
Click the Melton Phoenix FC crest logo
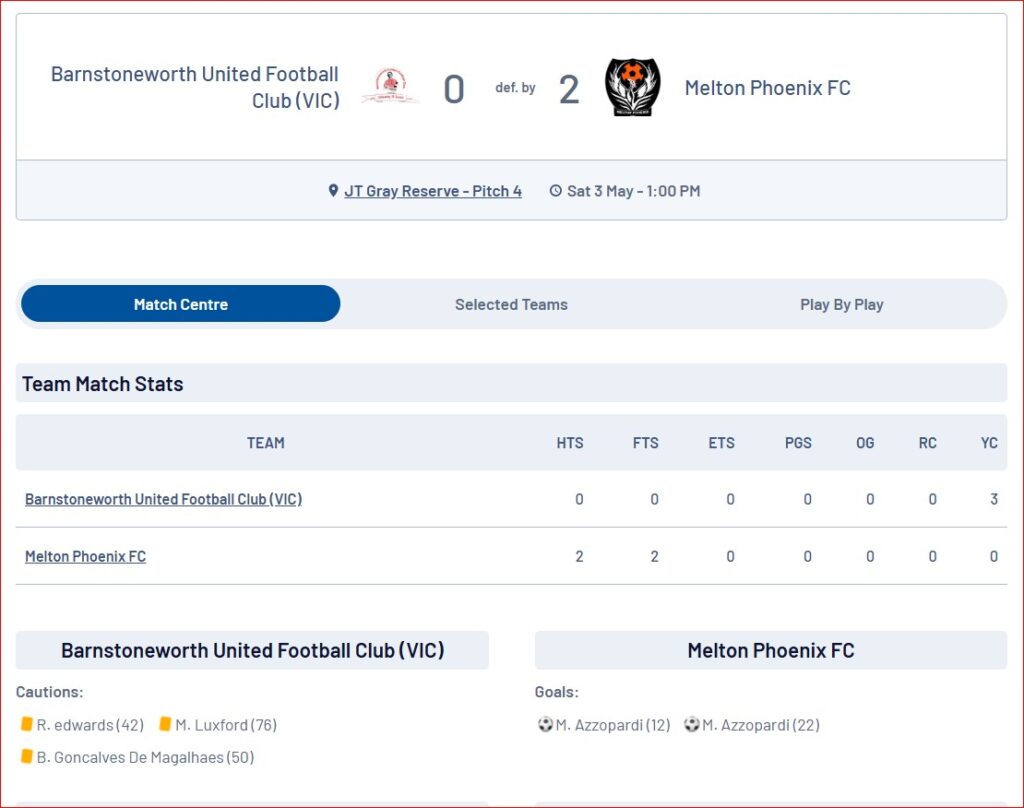click(632, 87)
